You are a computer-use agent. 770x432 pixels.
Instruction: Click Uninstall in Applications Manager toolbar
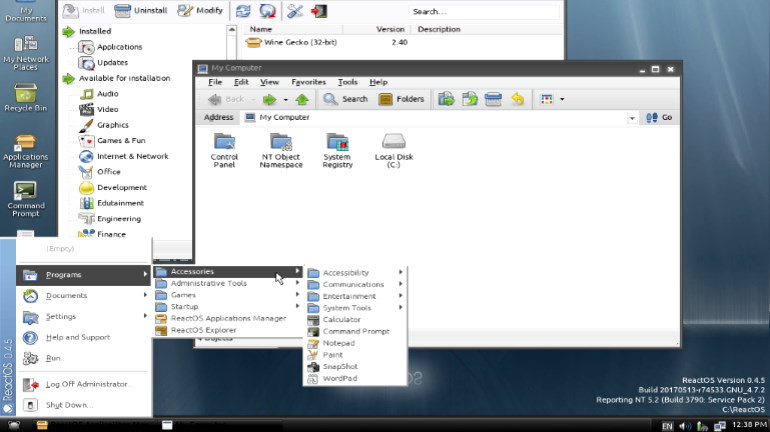141,10
